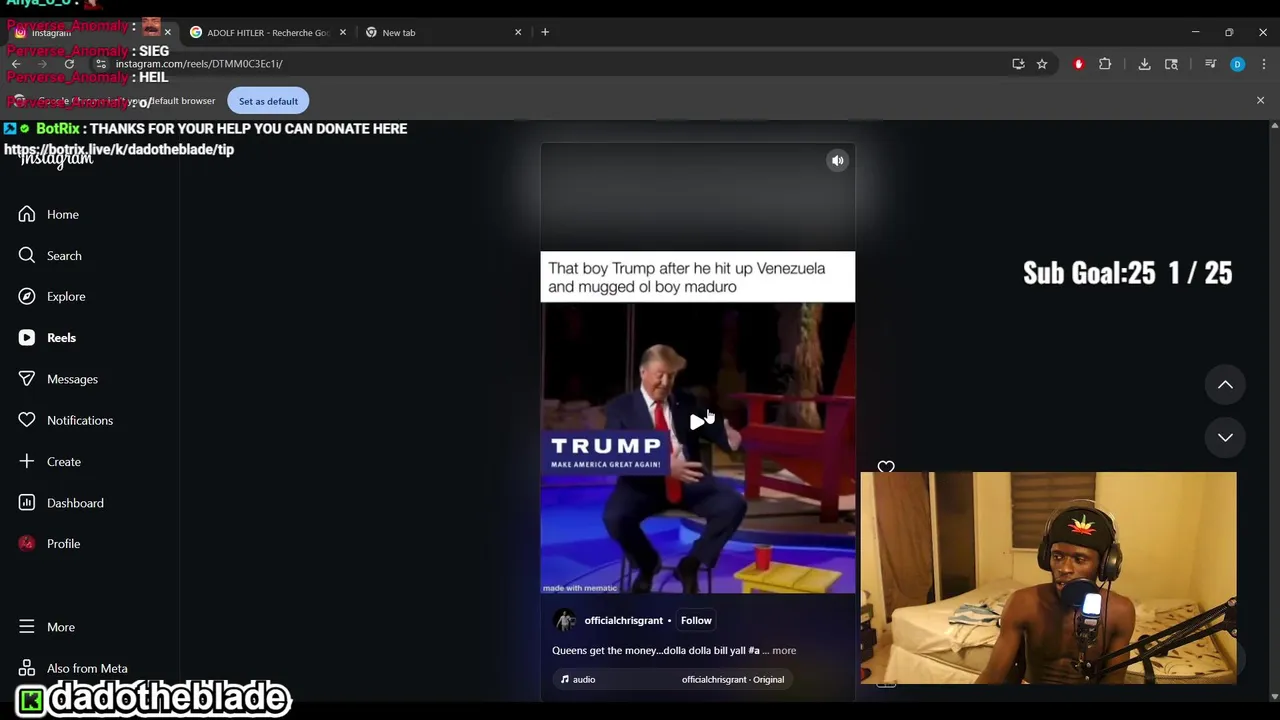Open Chrome profile D avatar
Screen dimensions: 1280x720
coord(1237,64)
